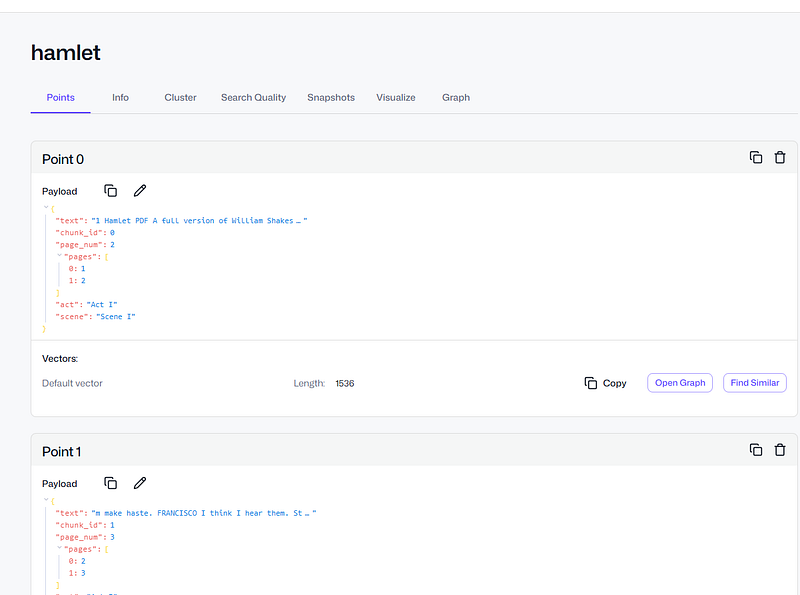Image resolution: width=800 pixels, height=595 pixels.
Task: Copy Point 1 payload
Action: click(x=111, y=483)
